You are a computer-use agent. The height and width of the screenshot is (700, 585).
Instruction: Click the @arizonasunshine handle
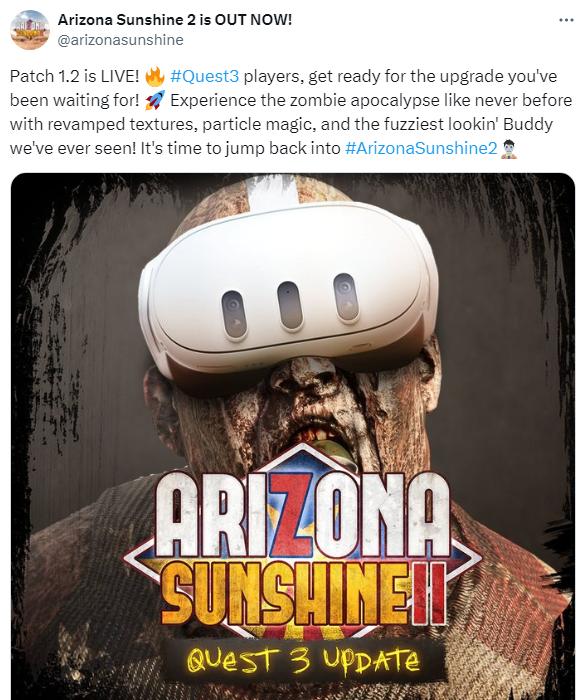pyautogui.click(x=121, y=40)
